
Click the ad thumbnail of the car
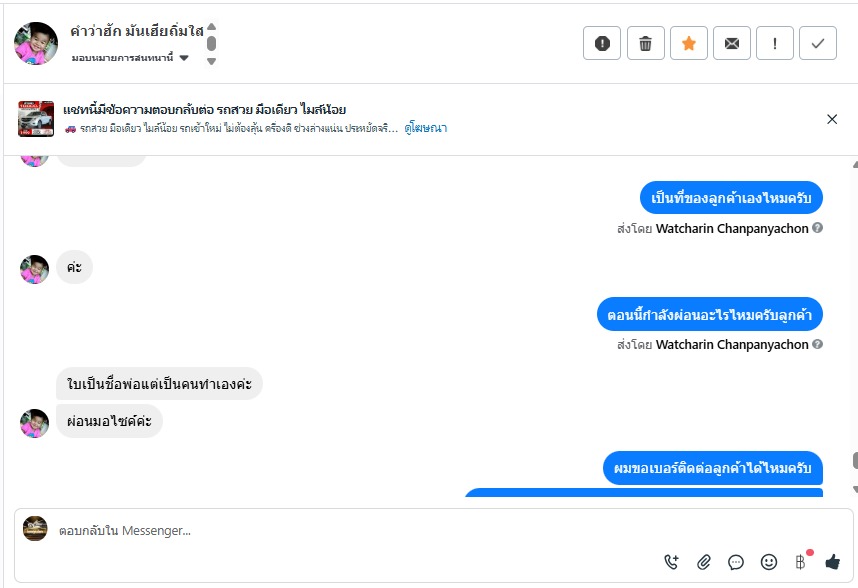(x=36, y=119)
